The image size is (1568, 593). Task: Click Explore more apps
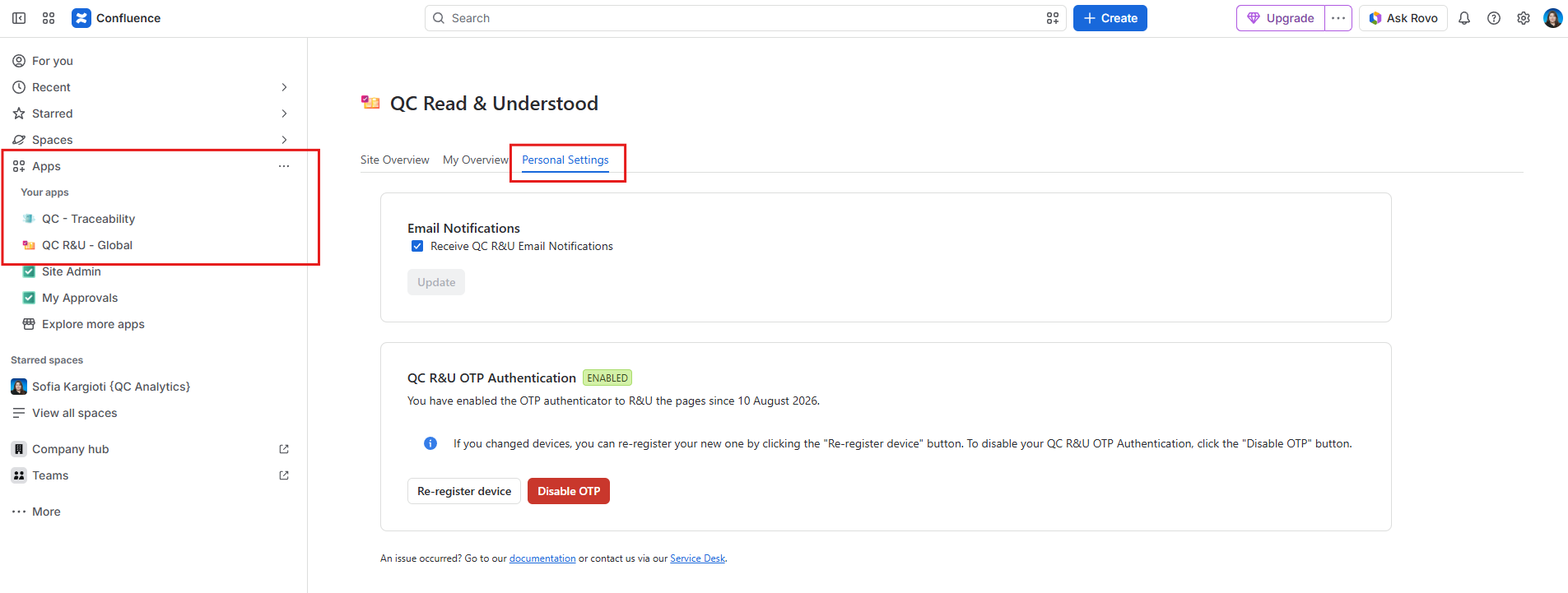tap(93, 324)
